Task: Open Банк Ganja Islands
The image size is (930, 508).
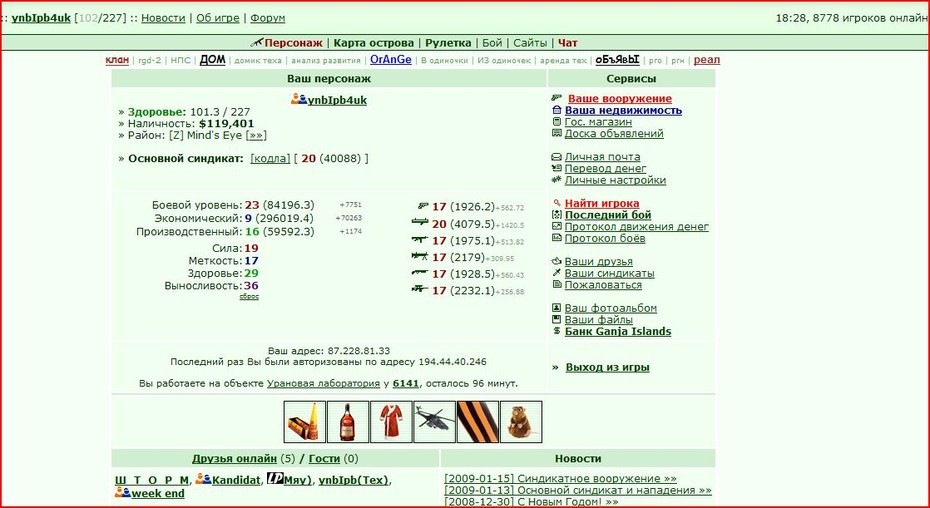Action: pos(618,331)
